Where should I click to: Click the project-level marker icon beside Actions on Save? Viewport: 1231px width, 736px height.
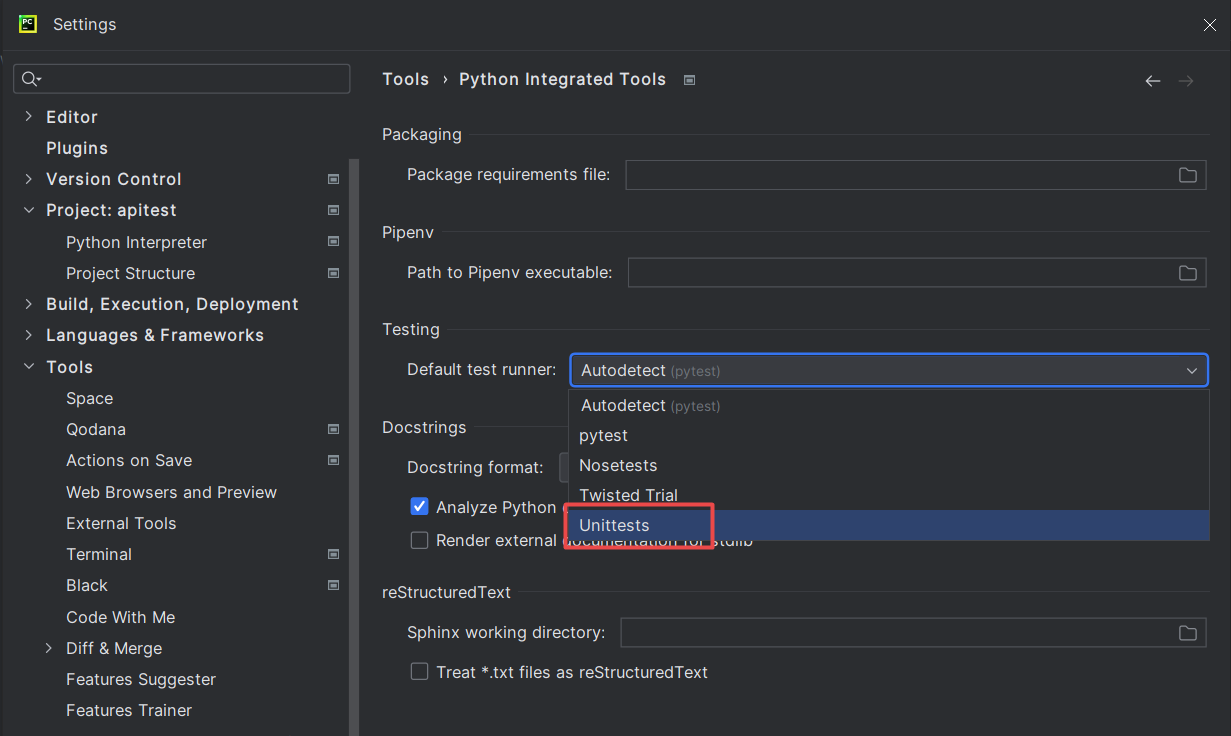tap(334, 460)
